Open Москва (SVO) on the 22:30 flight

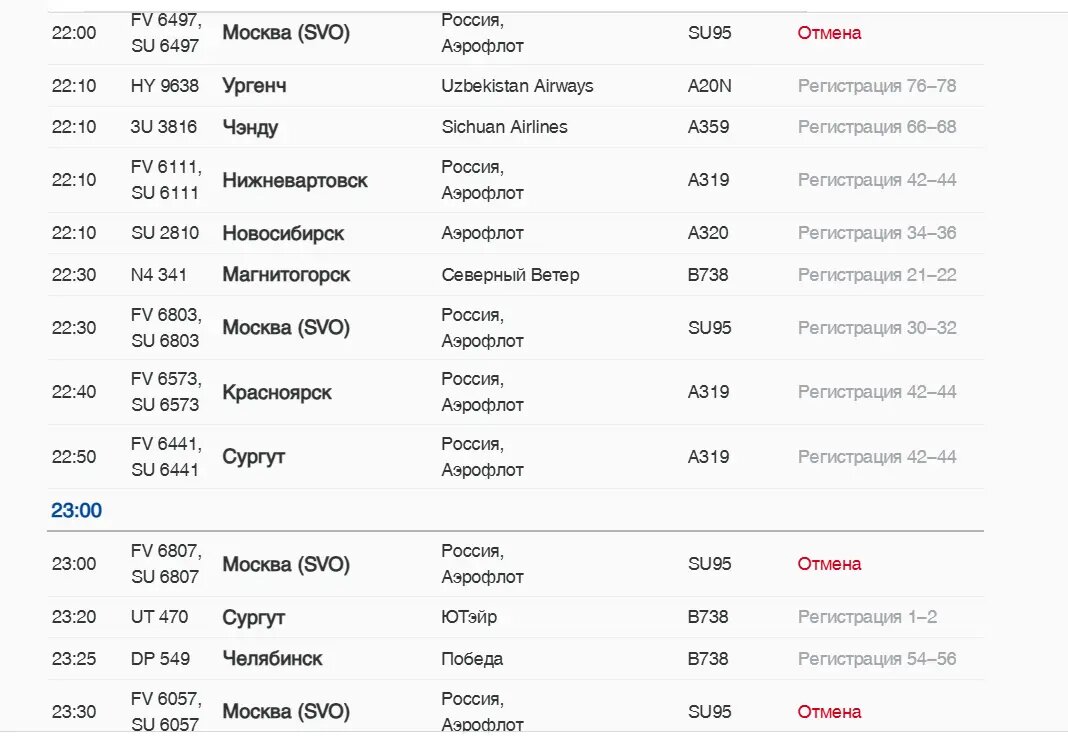[286, 328]
